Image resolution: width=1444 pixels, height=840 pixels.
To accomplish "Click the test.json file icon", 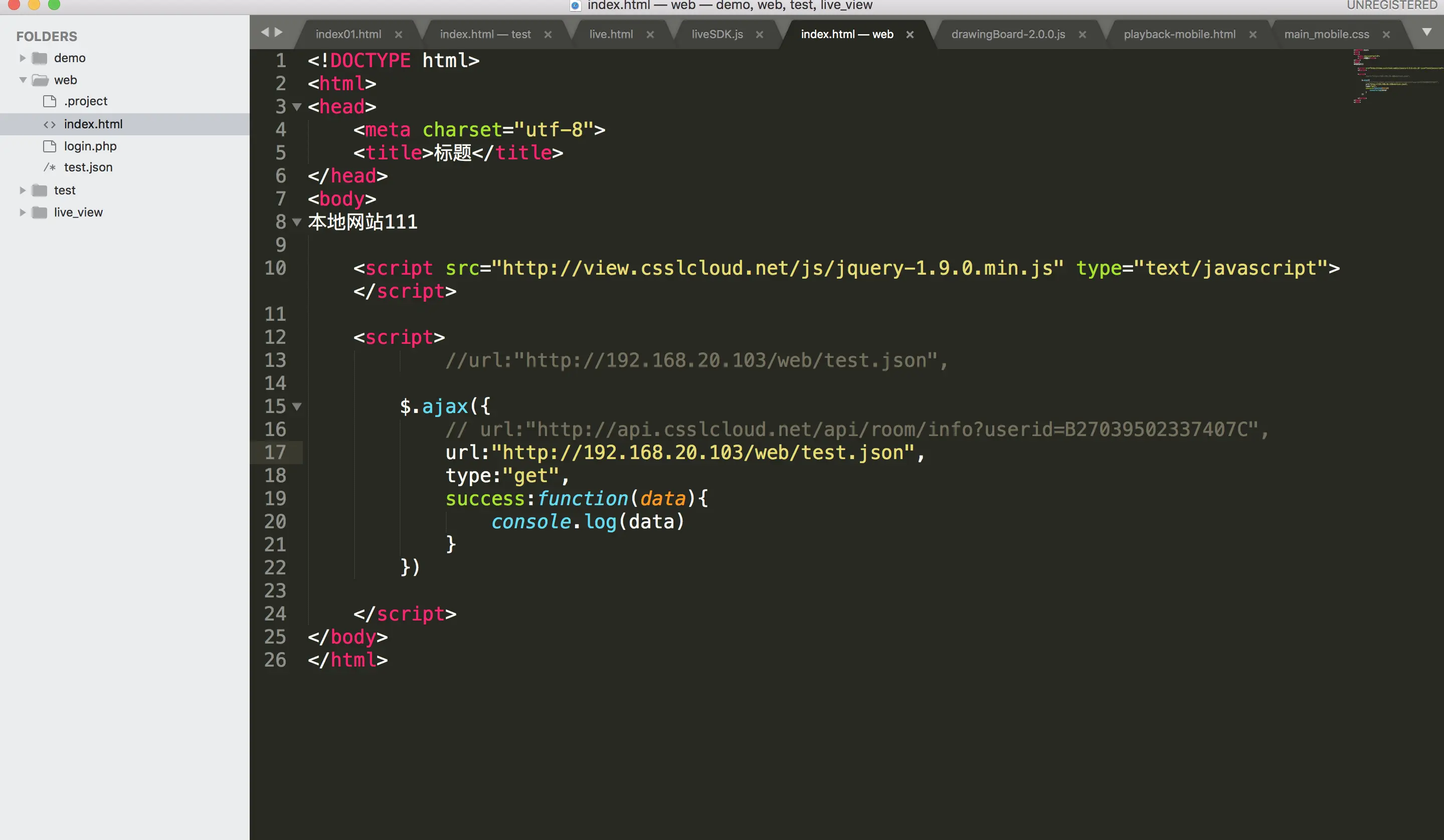I will (x=50, y=168).
